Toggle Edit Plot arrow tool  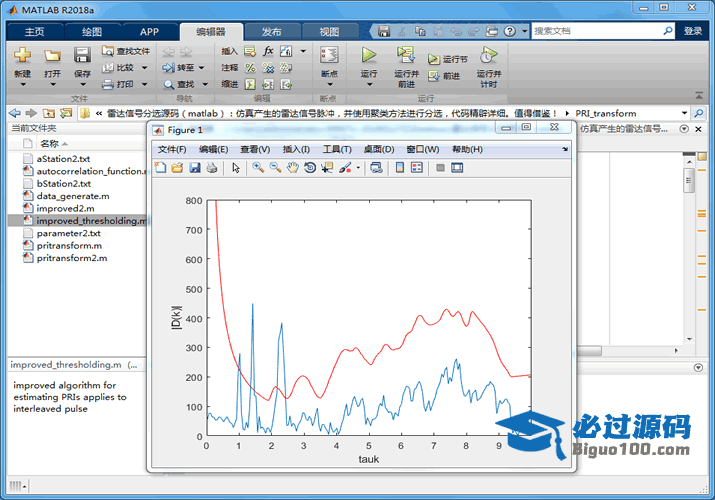tap(236, 168)
